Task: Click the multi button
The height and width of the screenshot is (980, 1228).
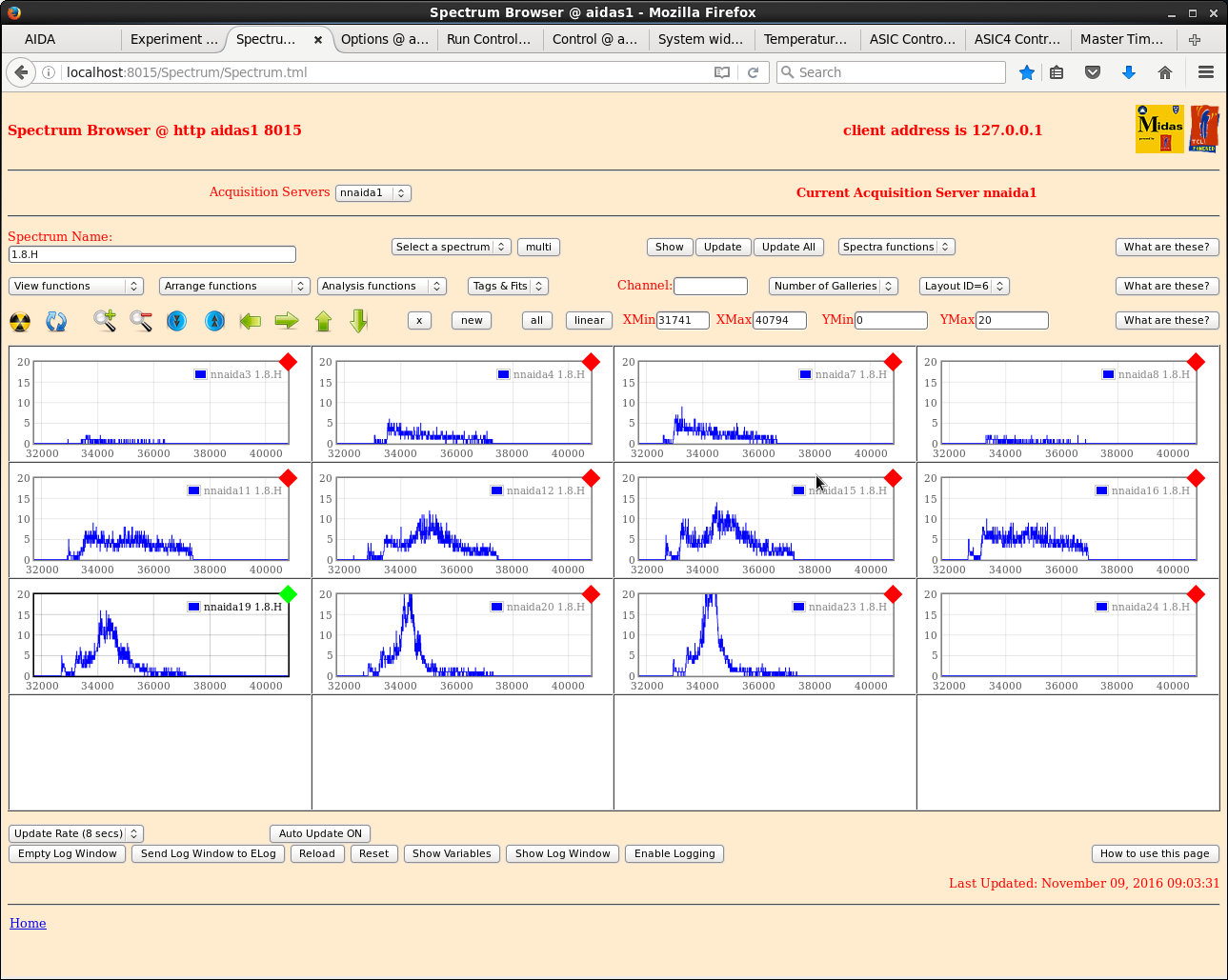Action: (538, 247)
